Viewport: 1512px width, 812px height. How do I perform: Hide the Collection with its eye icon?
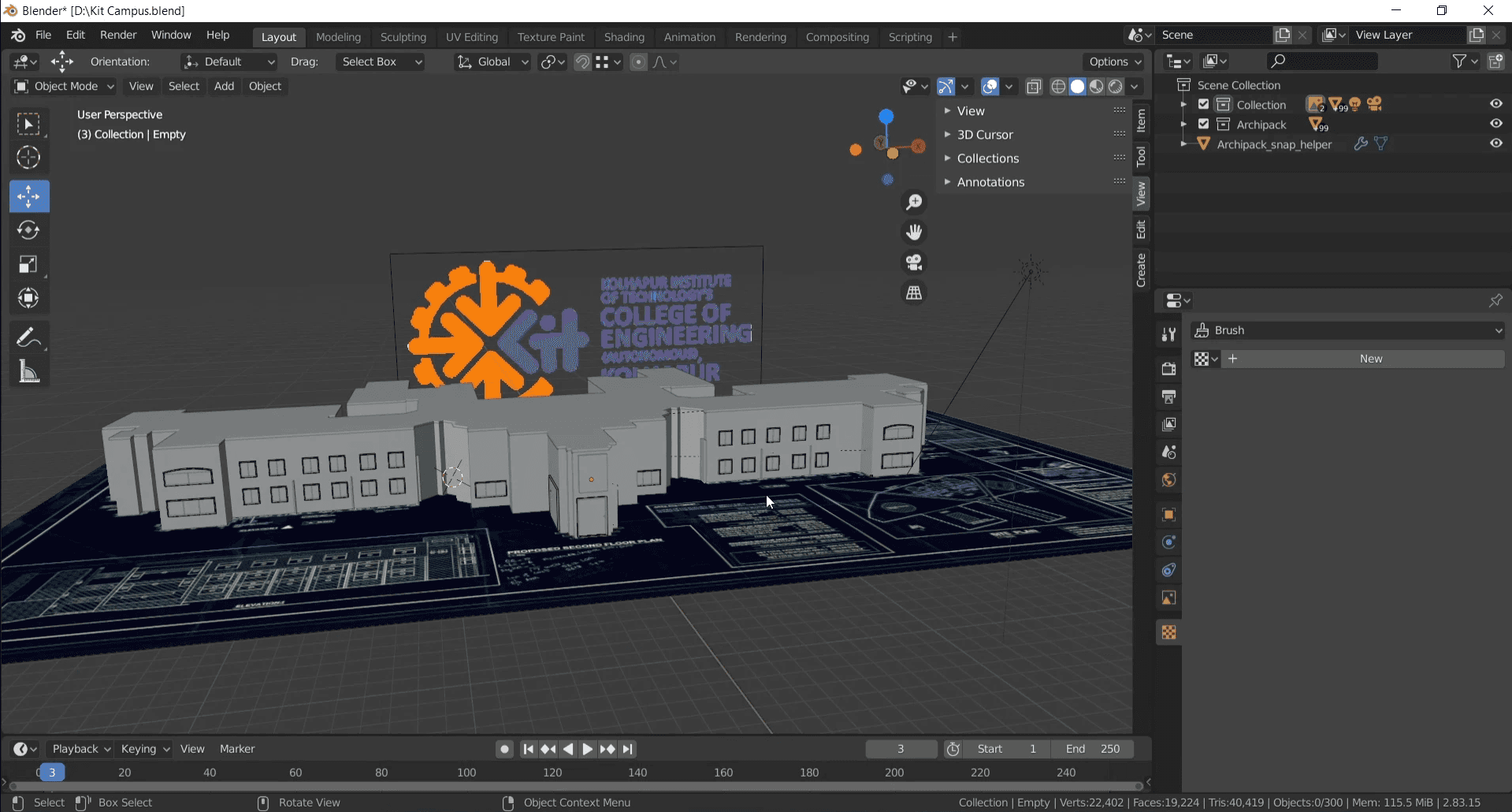point(1495,104)
